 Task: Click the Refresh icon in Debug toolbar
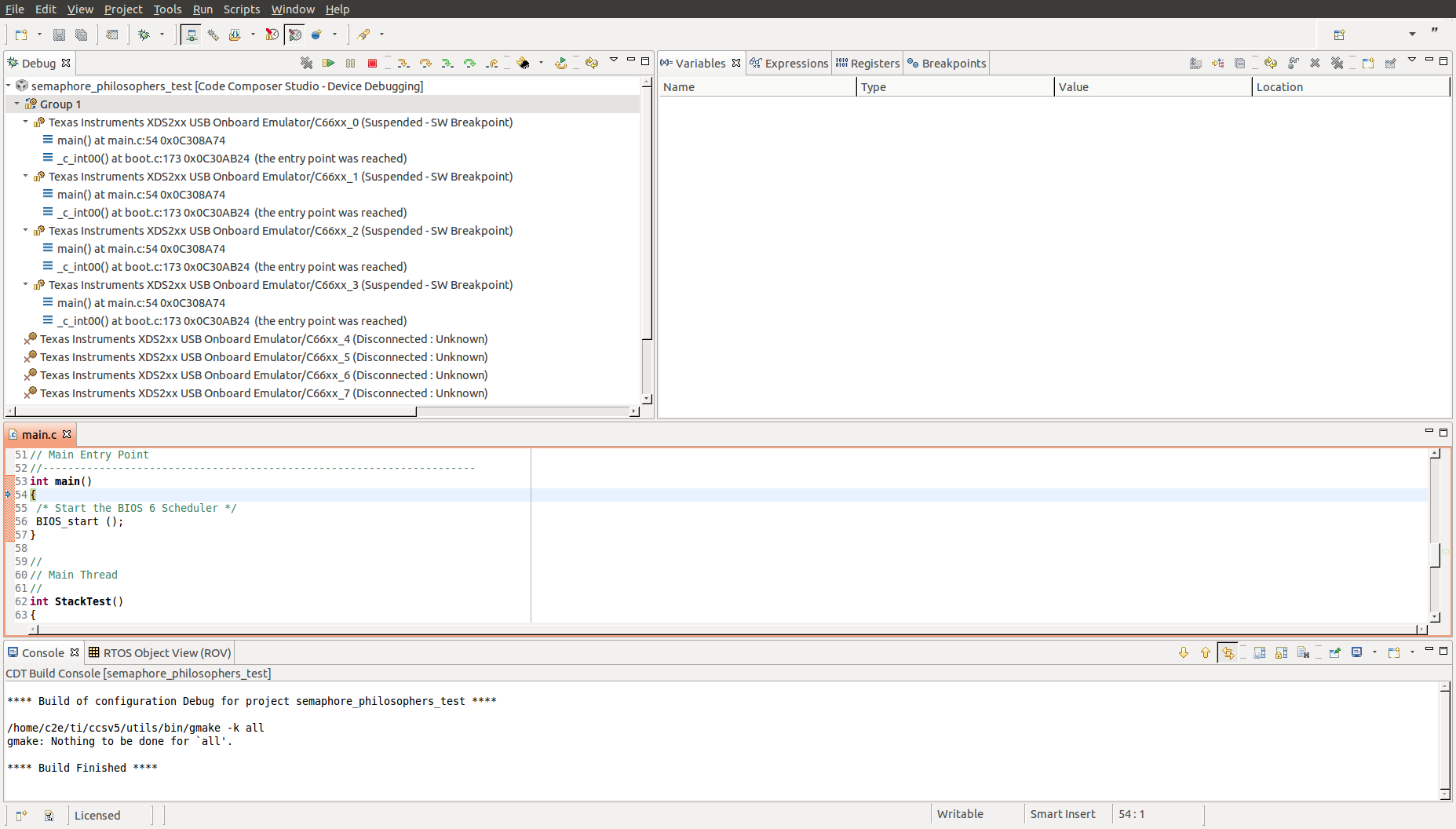(x=592, y=63)
